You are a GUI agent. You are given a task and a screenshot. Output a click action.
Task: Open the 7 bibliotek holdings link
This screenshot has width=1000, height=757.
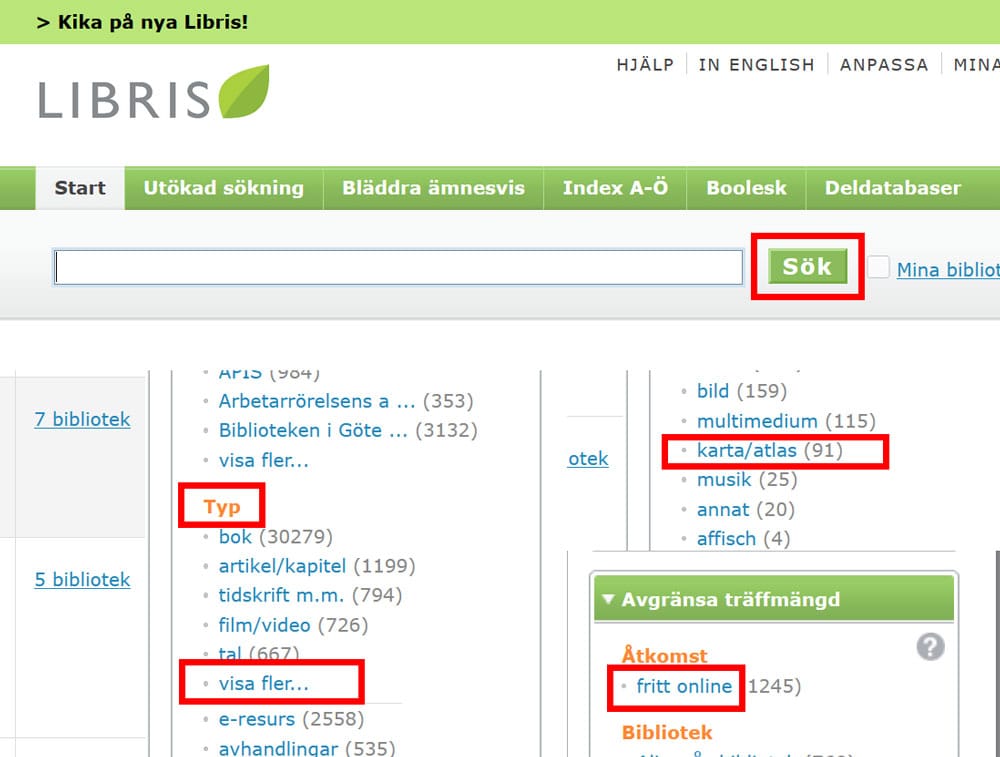pos(82,420)
